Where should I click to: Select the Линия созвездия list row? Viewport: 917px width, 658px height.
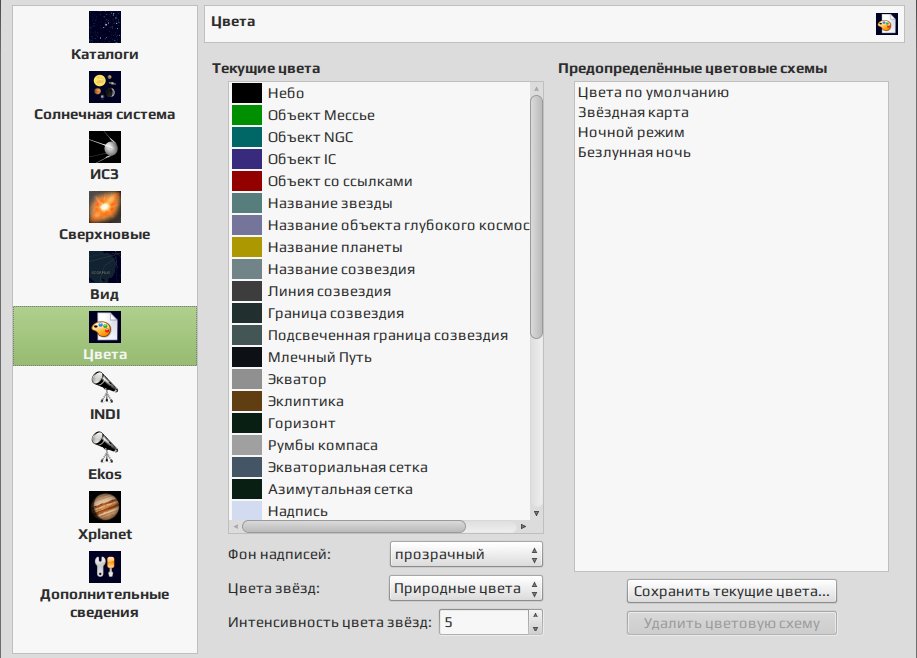(380, 291)
